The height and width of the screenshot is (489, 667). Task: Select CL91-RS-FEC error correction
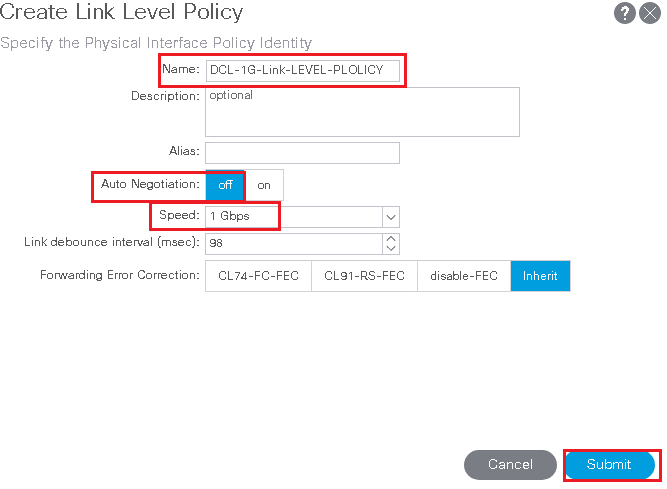click(x=364, y=276)
